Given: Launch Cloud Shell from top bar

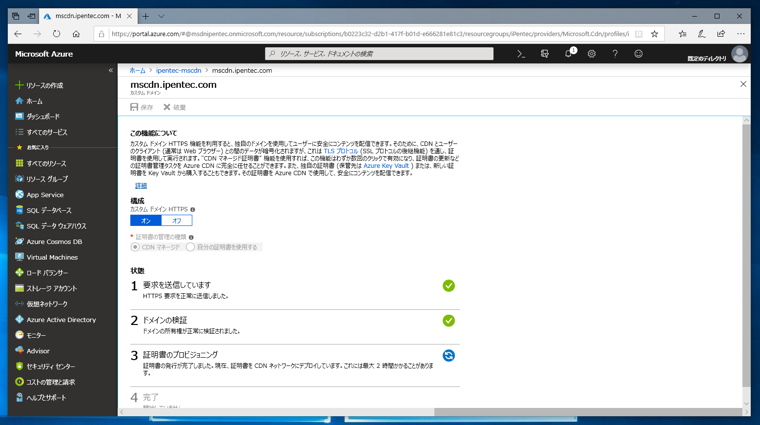Looking at the screenshot, I should click(x=521, y=54).
